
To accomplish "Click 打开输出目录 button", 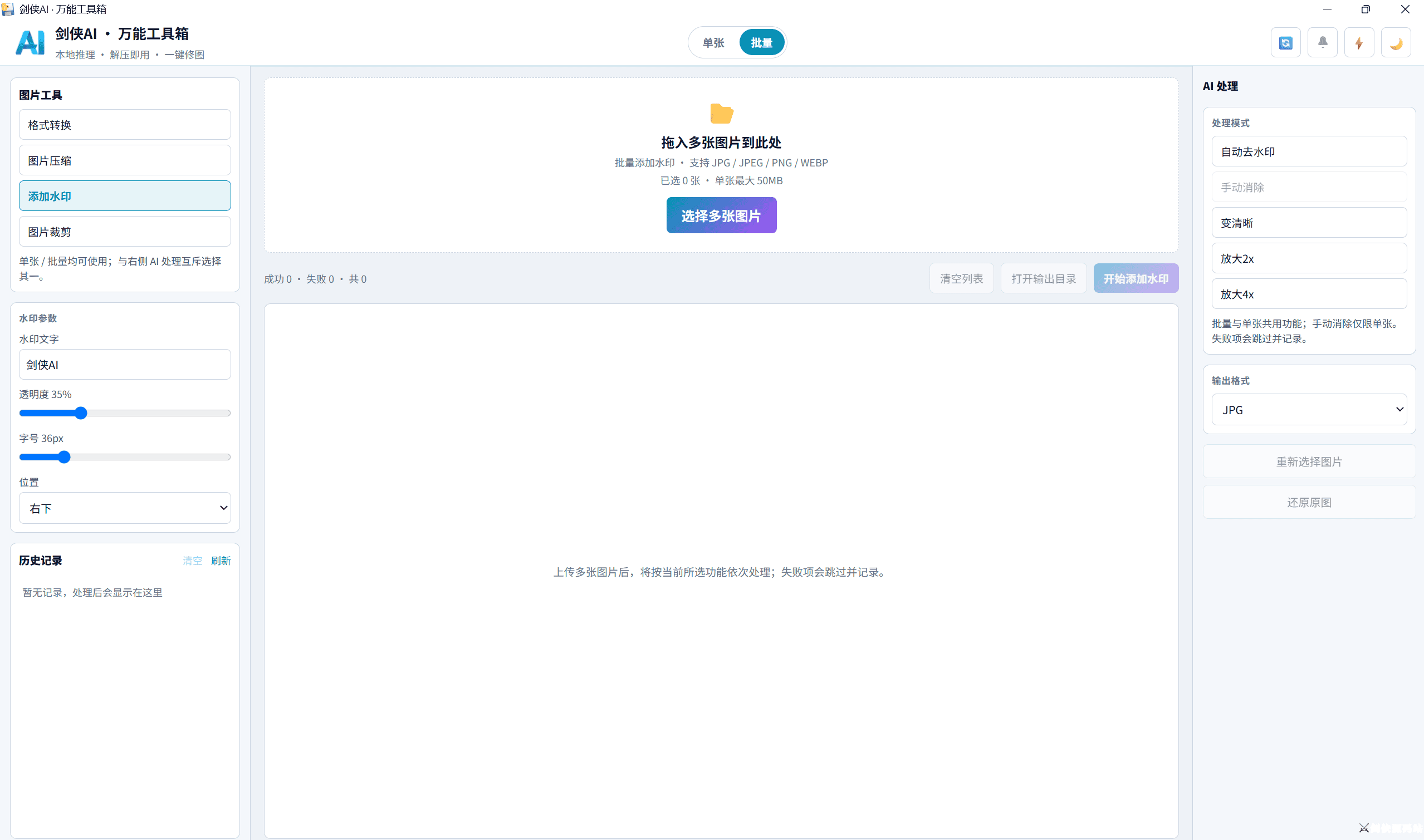I will coord(1044,278).
